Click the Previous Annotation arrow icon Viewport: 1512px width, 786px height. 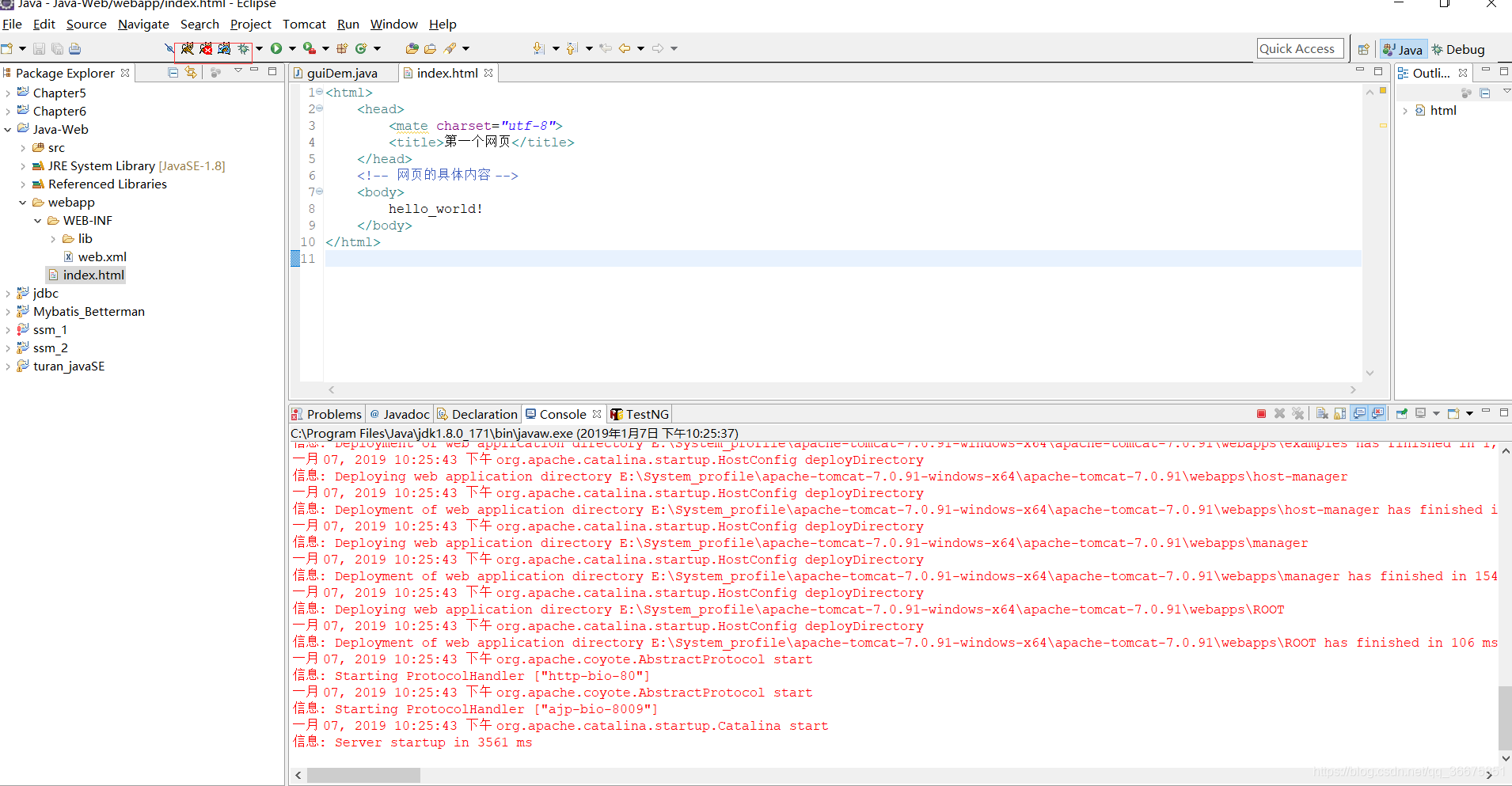(572, 48)
